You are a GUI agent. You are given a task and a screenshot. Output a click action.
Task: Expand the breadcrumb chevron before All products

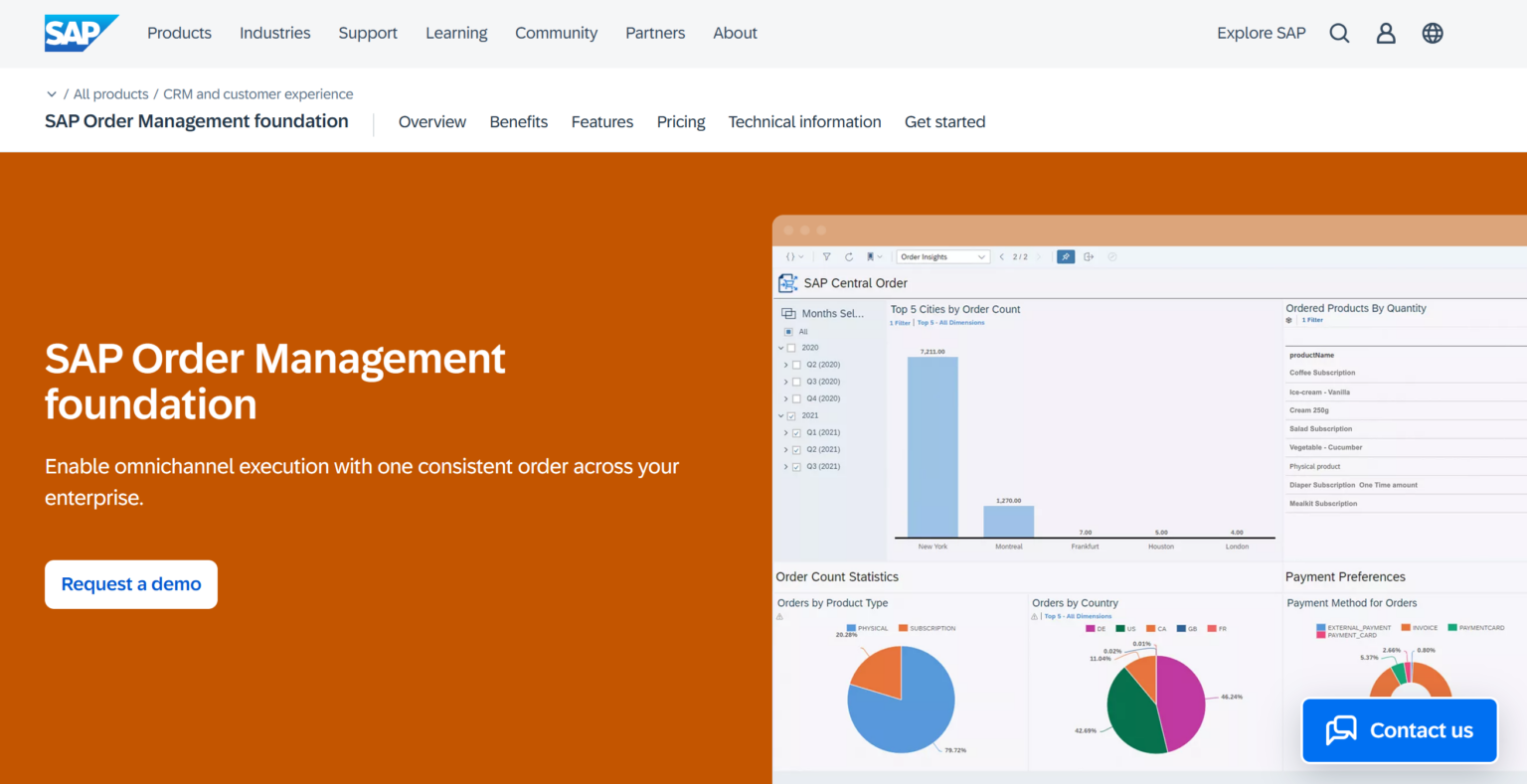point(52,94)
